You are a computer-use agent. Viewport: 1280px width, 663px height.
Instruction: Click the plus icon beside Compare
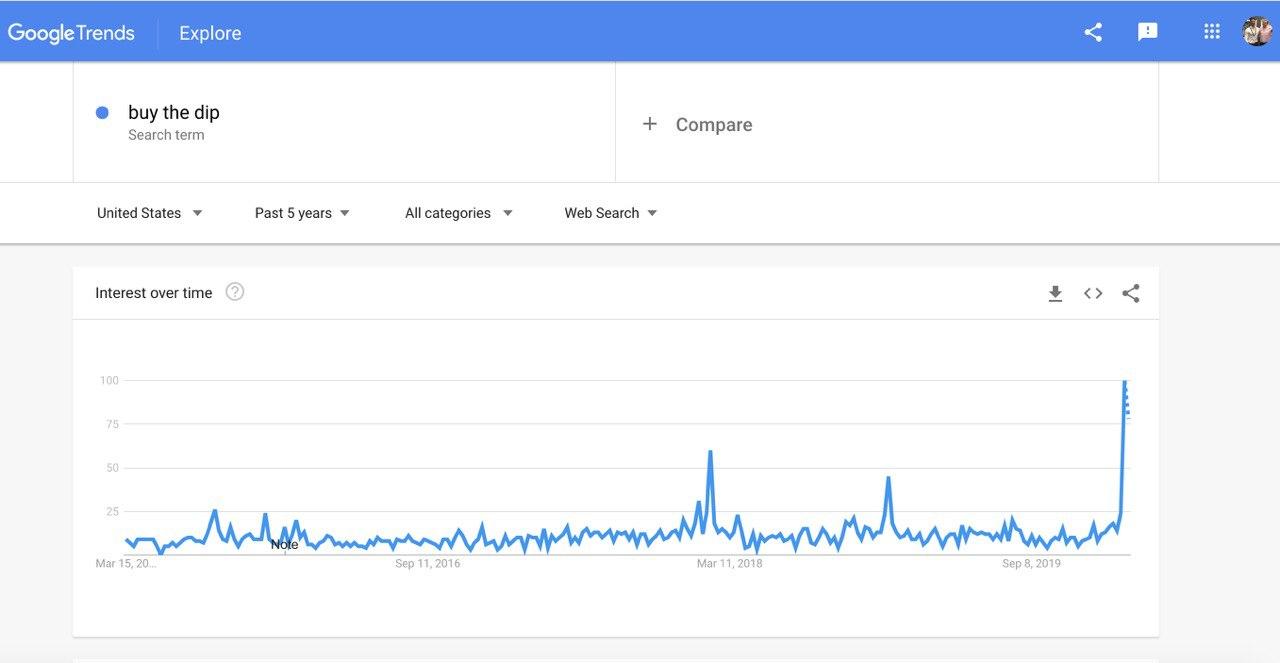pyautogui.click(x=650, y=124)
